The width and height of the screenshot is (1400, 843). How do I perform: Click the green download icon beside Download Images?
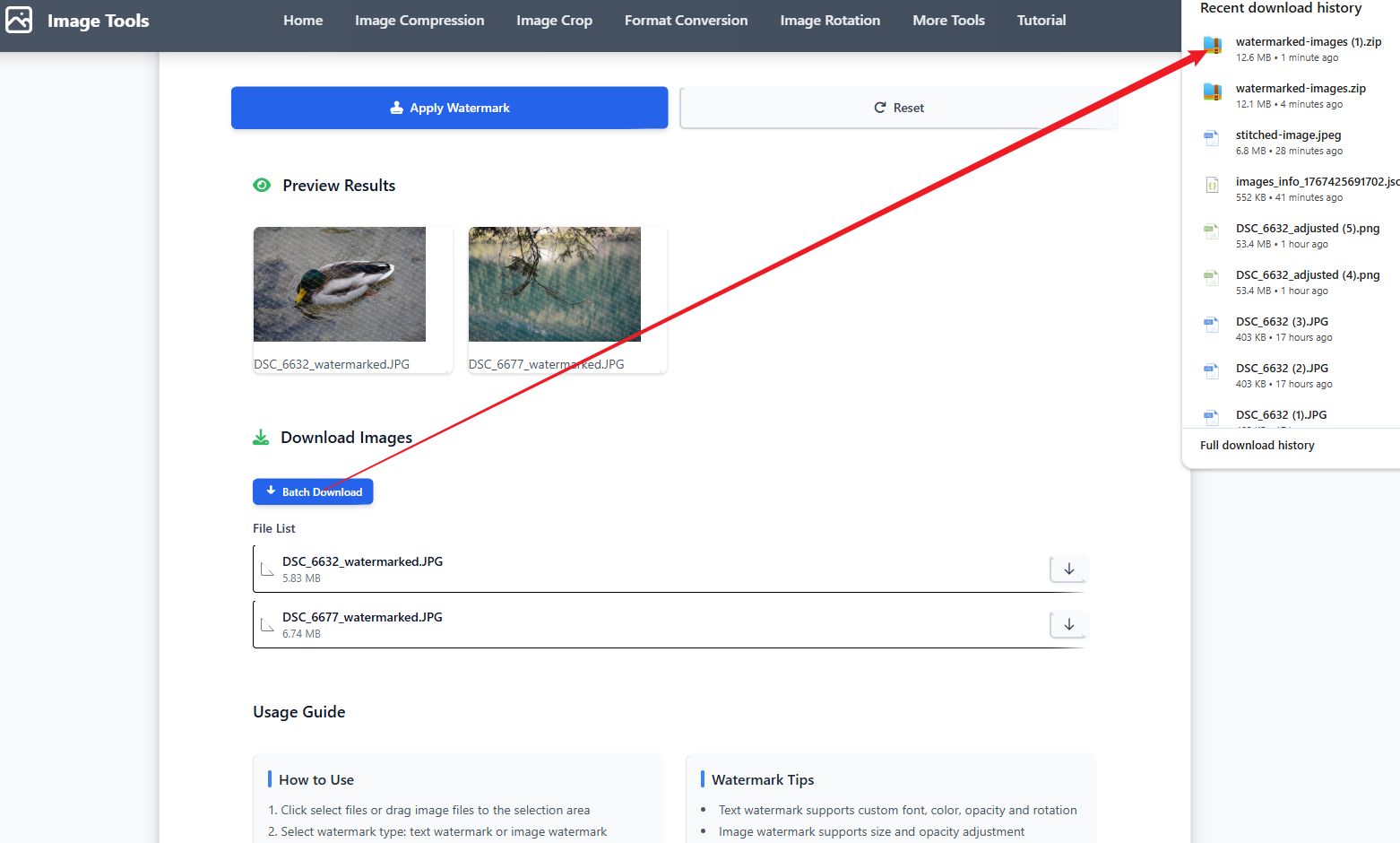pyautogui.click(x=261, y=437)
